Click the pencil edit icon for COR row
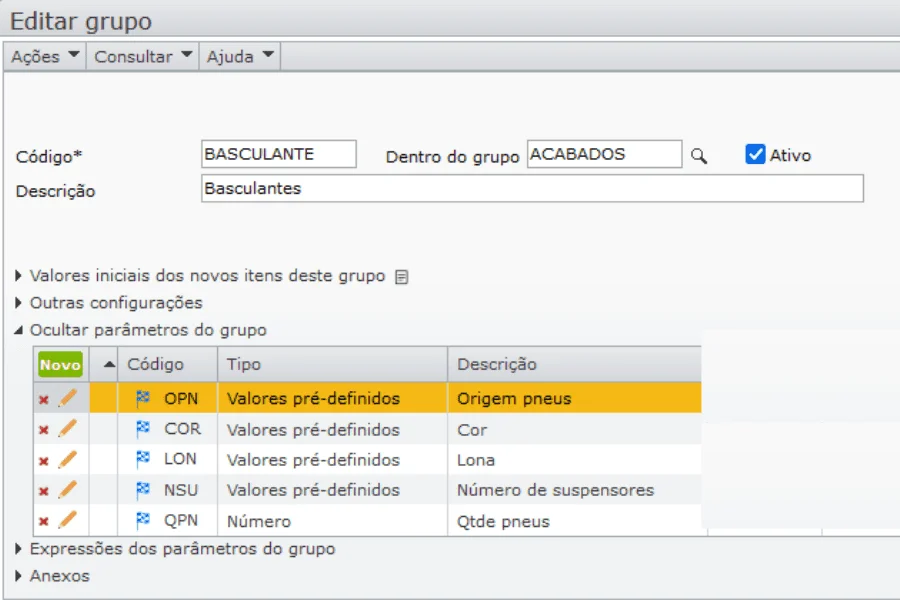 (67, 430)
